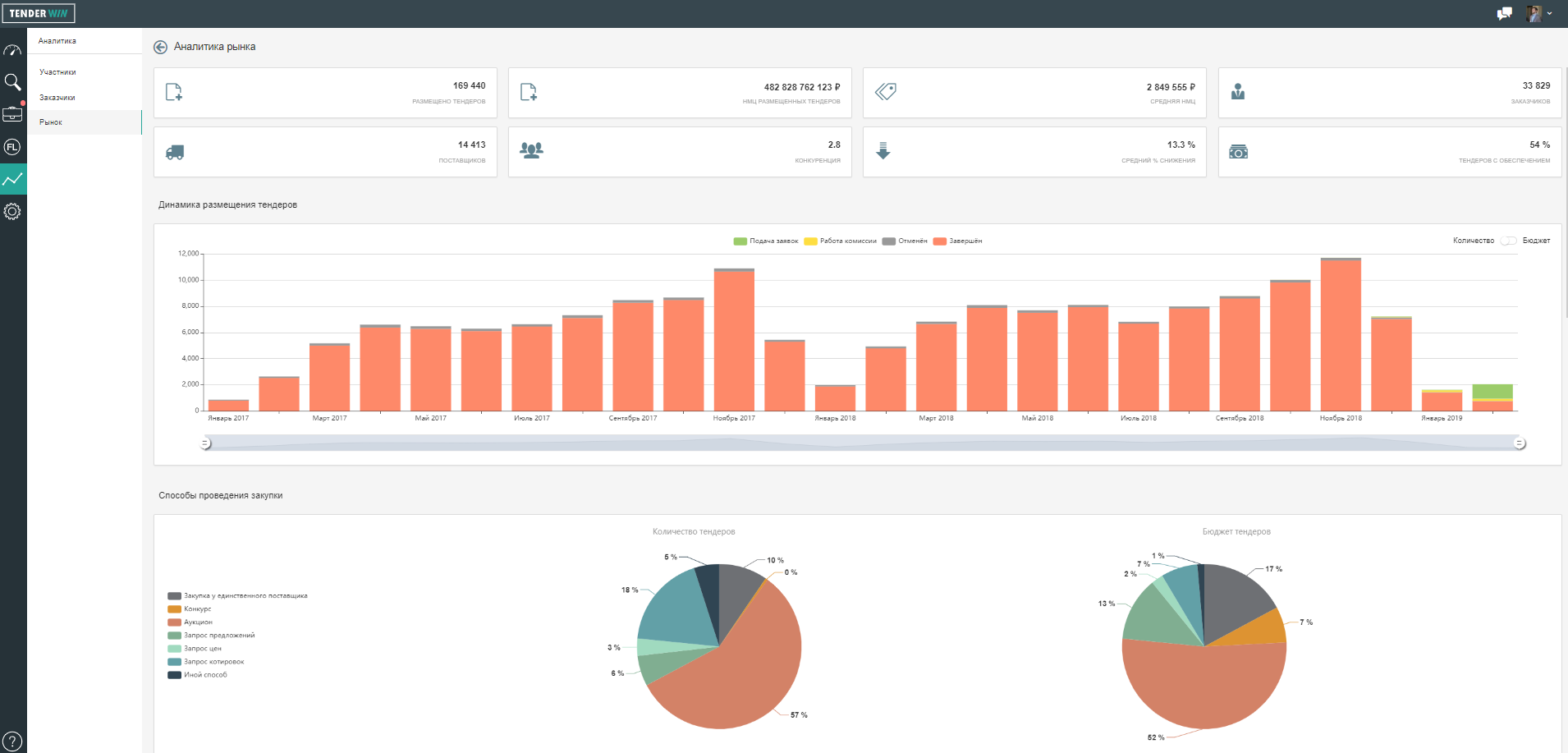Expand the user profile dropdown menu
The width and height of the screenshot is (1568, 753).
coord(1539,13)
